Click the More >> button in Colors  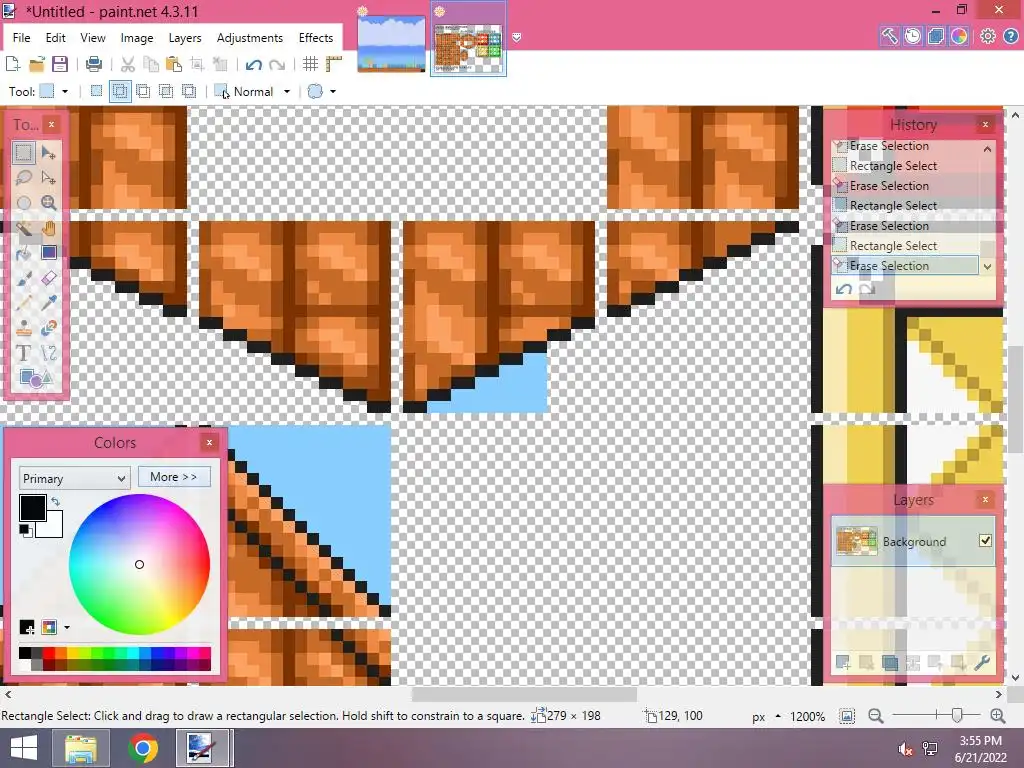(x=174, y=477)
